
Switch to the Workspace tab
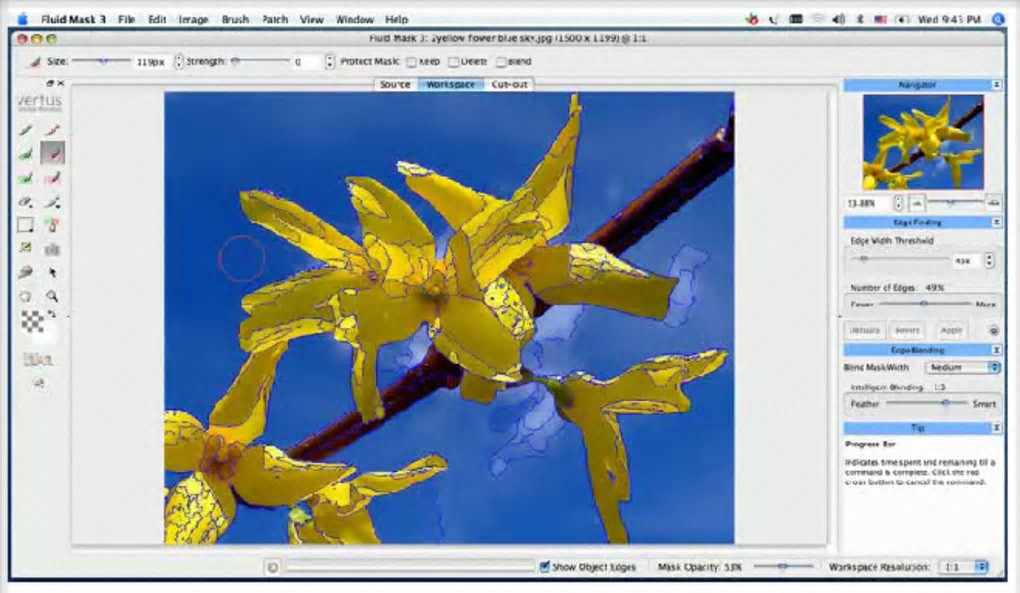click(450, 85)
